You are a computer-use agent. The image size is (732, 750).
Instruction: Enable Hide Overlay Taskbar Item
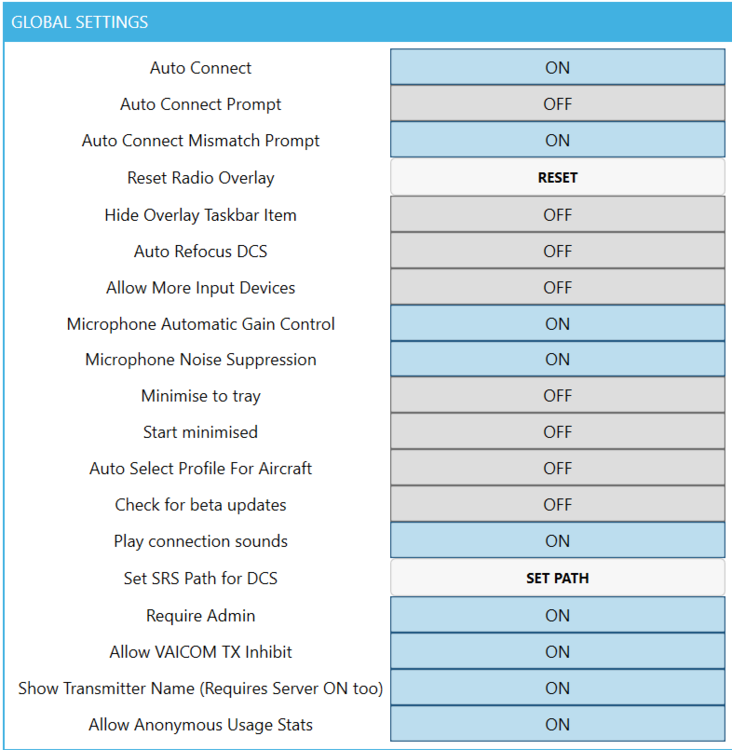557,215
